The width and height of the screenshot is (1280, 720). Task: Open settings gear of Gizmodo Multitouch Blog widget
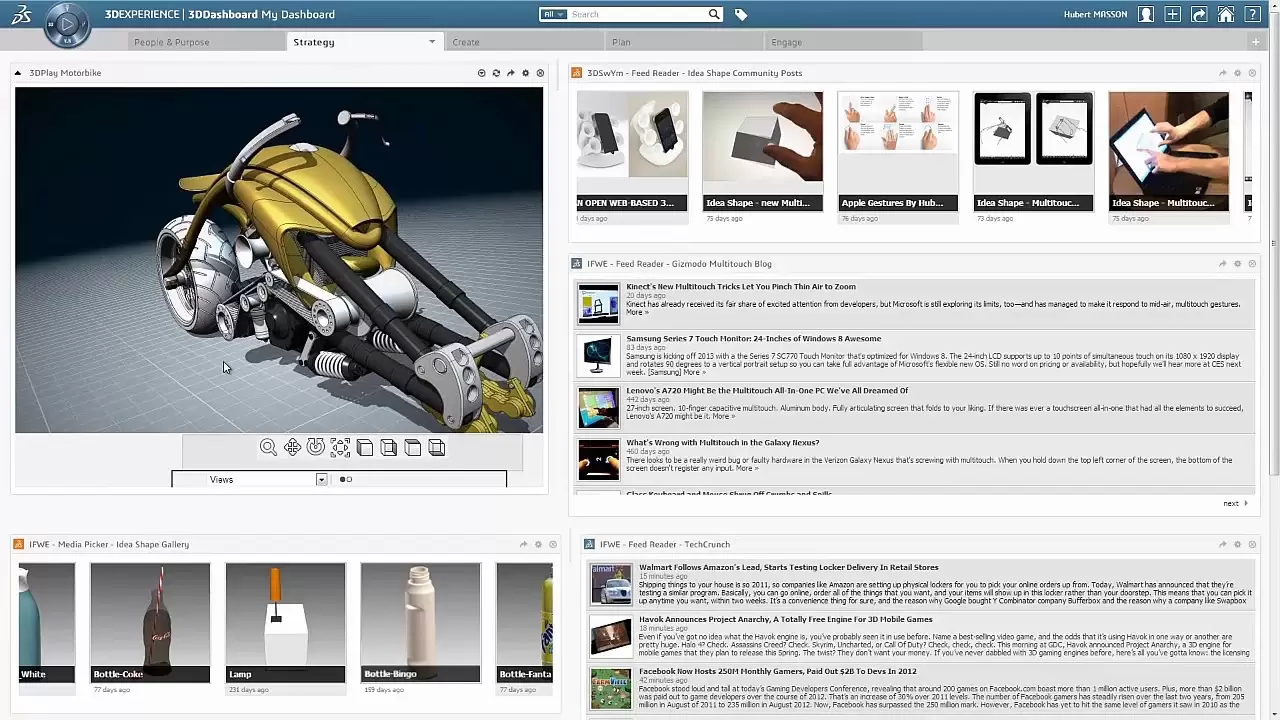tap(1237, 264)
